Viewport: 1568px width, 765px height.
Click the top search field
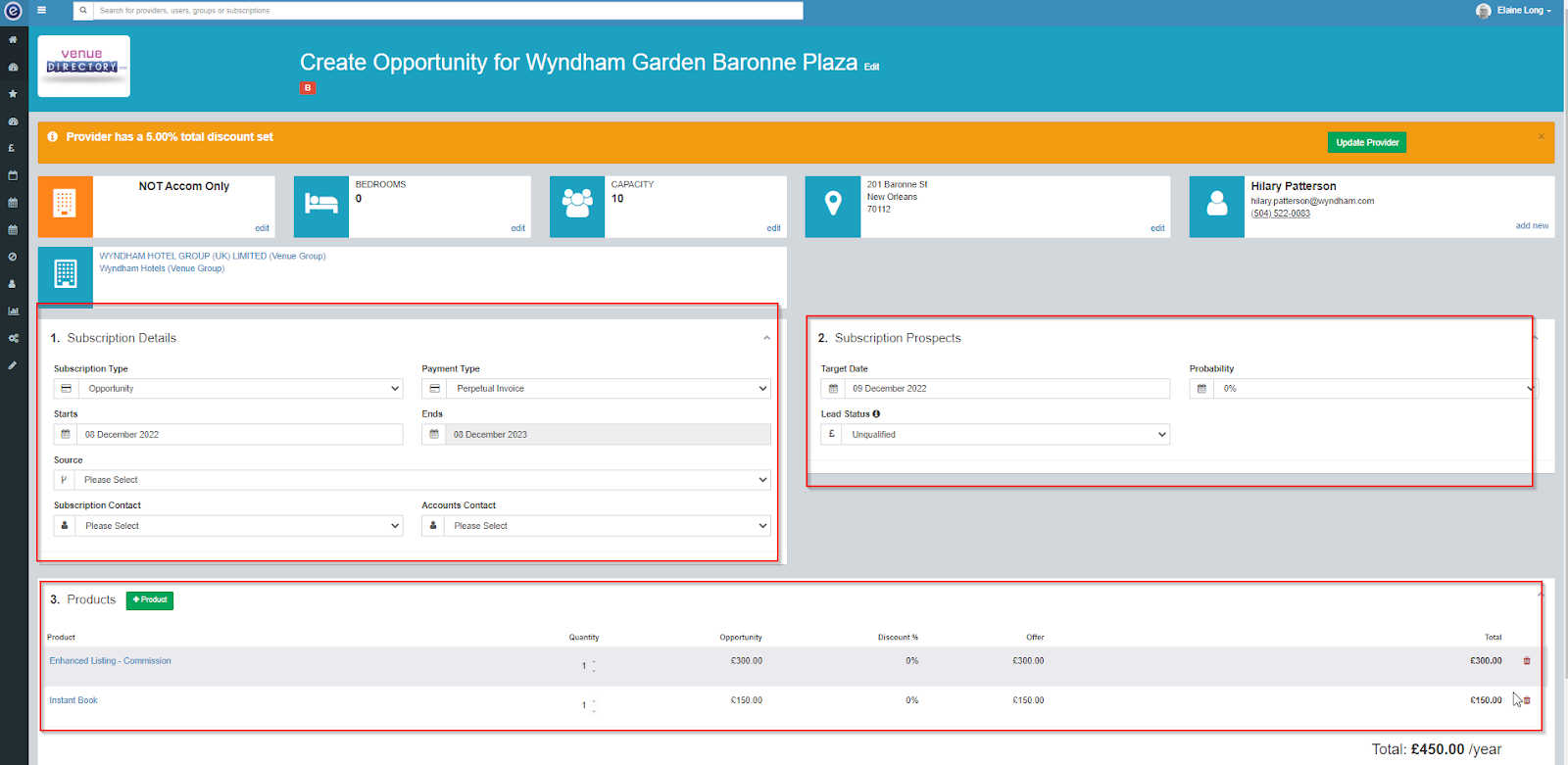pos(448,11)
